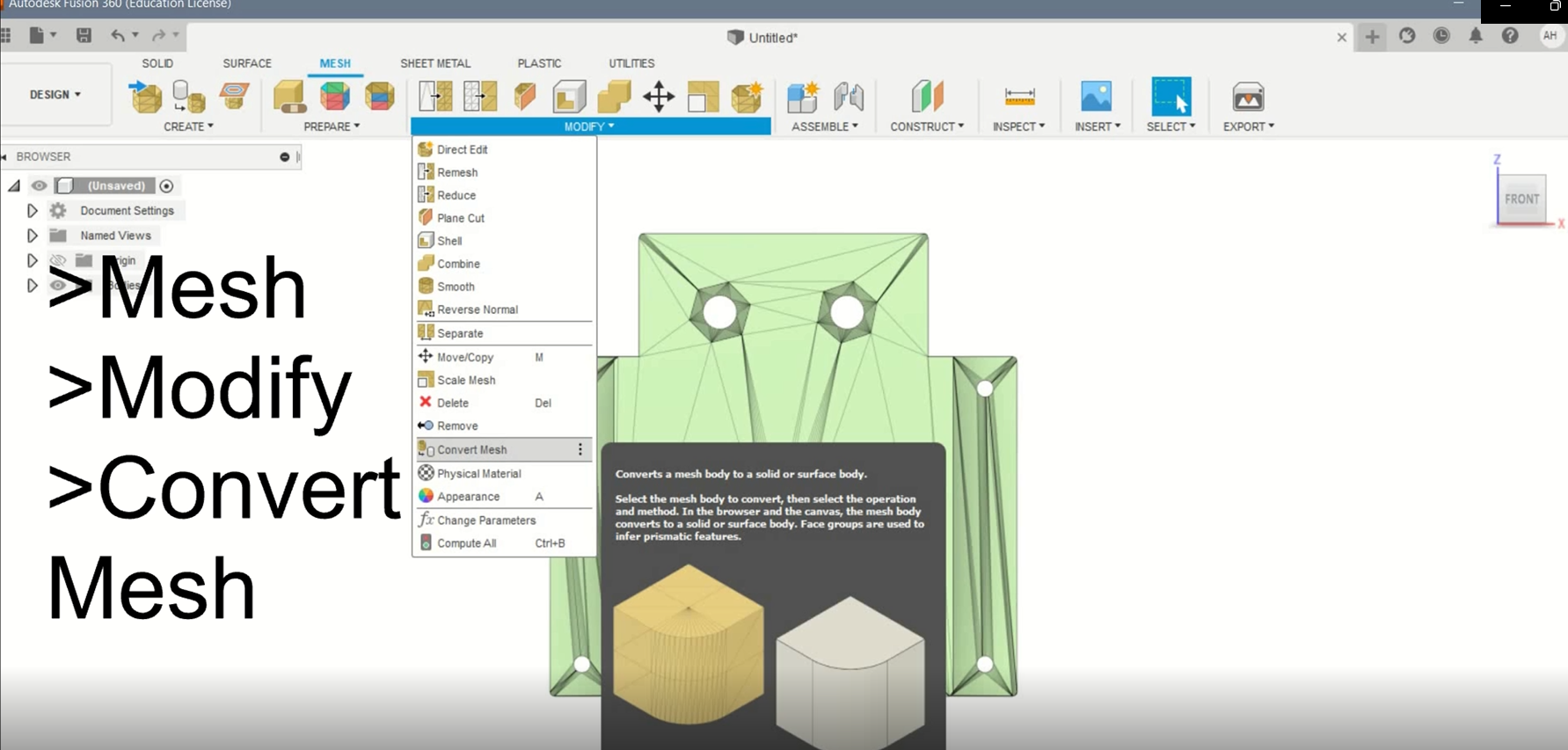Open the SELECT panel dropdown

coord(1171,127)
